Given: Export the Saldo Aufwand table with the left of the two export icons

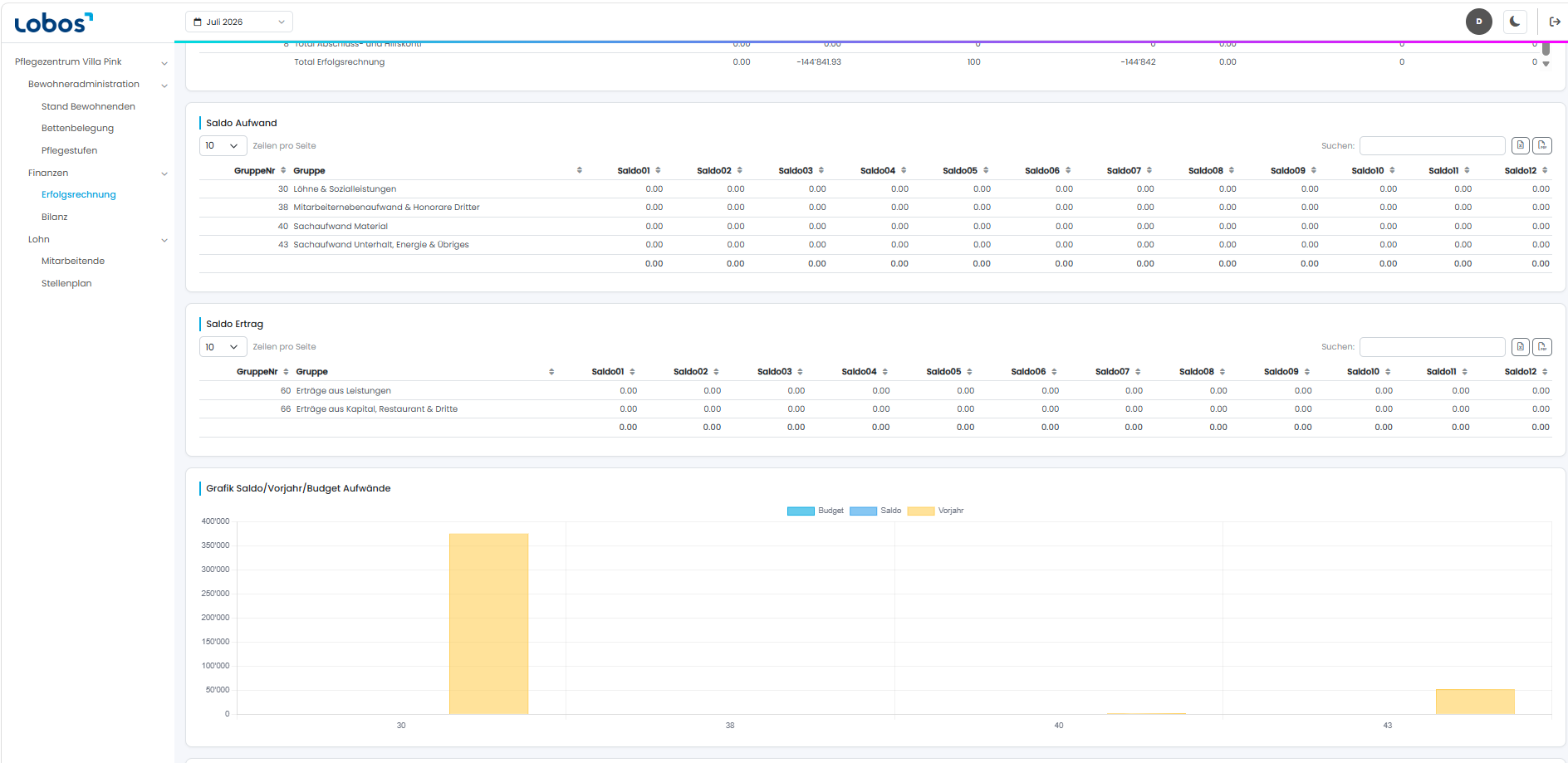Looking at the screenshot, I should click(1521, 145).
